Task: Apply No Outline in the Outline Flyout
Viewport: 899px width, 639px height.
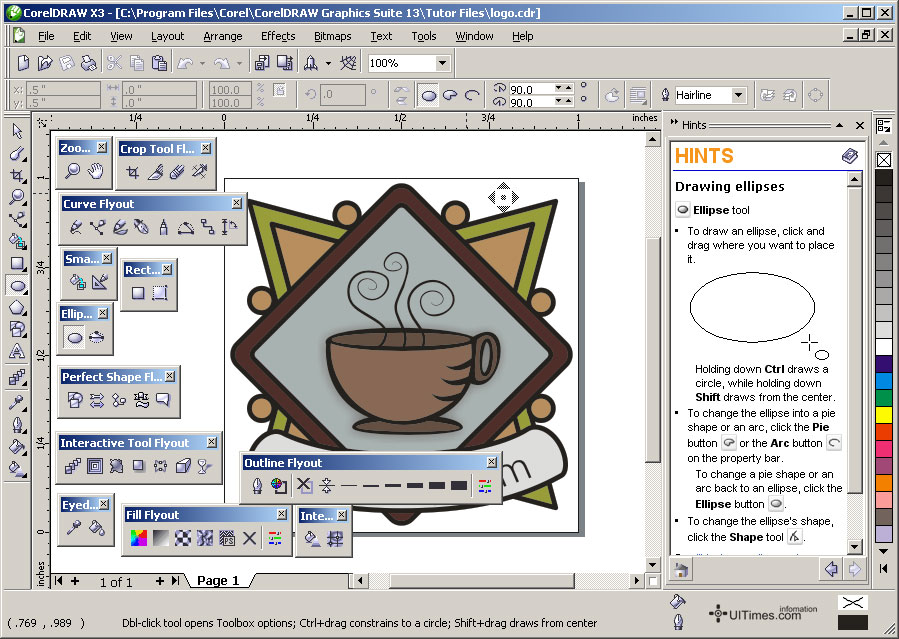Action: tap(304, 485)
